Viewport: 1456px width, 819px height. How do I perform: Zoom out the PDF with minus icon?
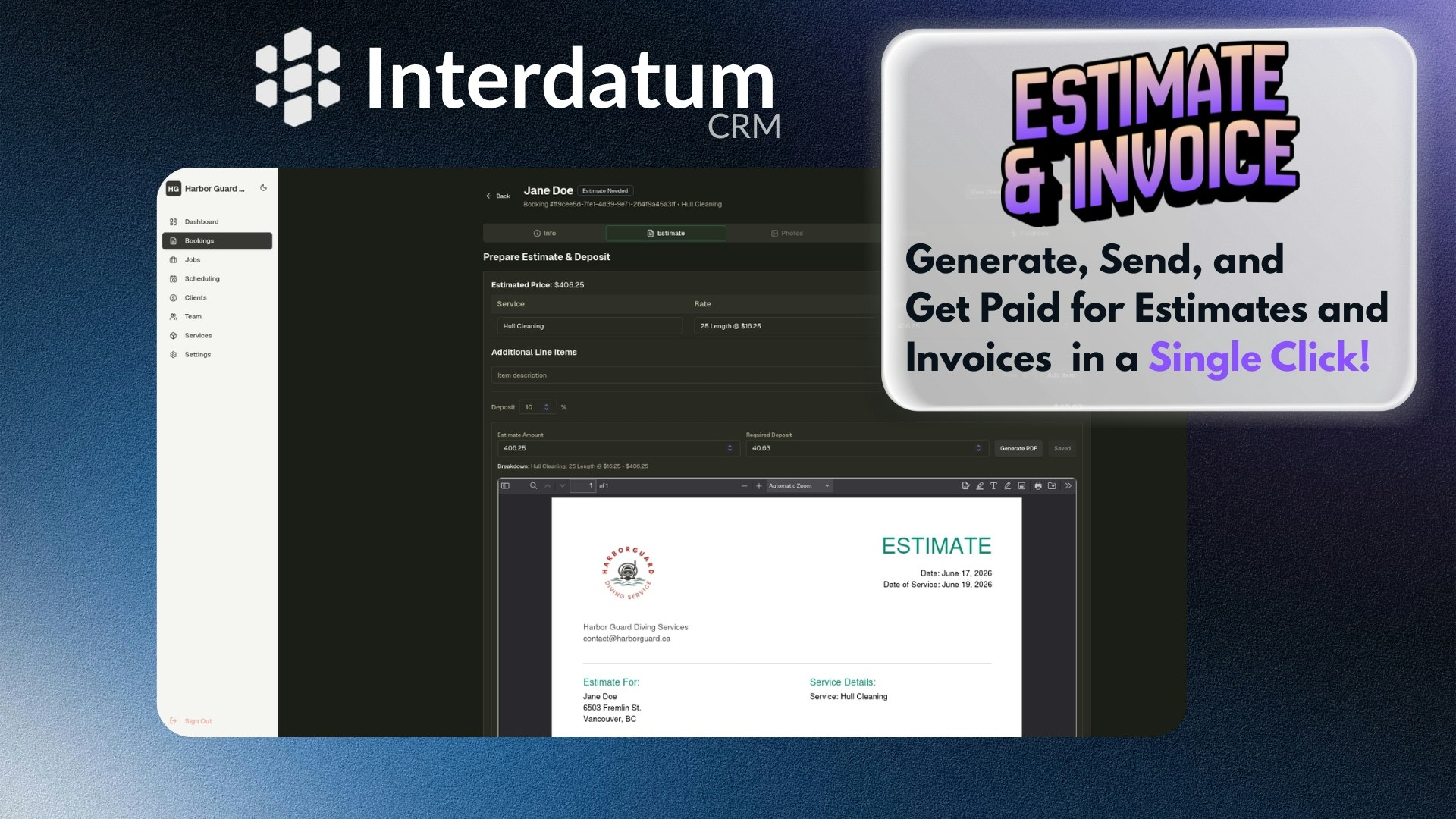tap(744, 486)
